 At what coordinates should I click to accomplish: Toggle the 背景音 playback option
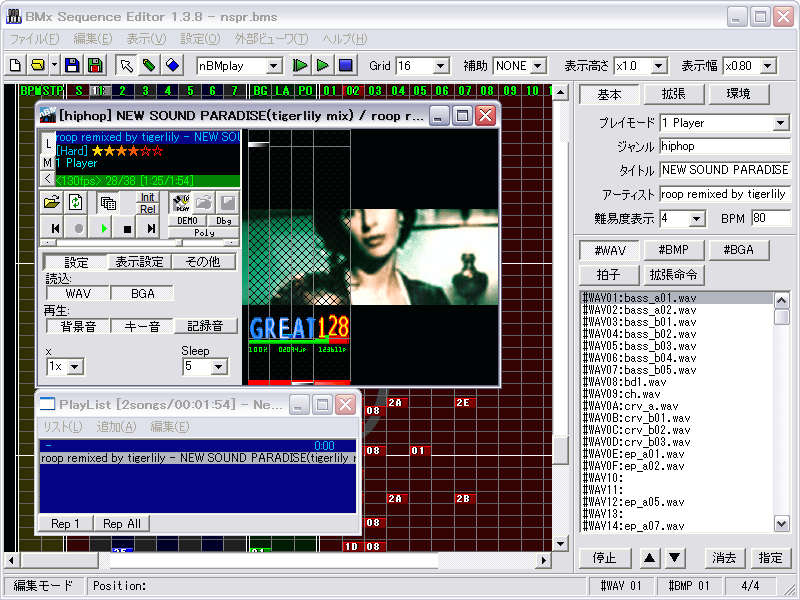77,326
